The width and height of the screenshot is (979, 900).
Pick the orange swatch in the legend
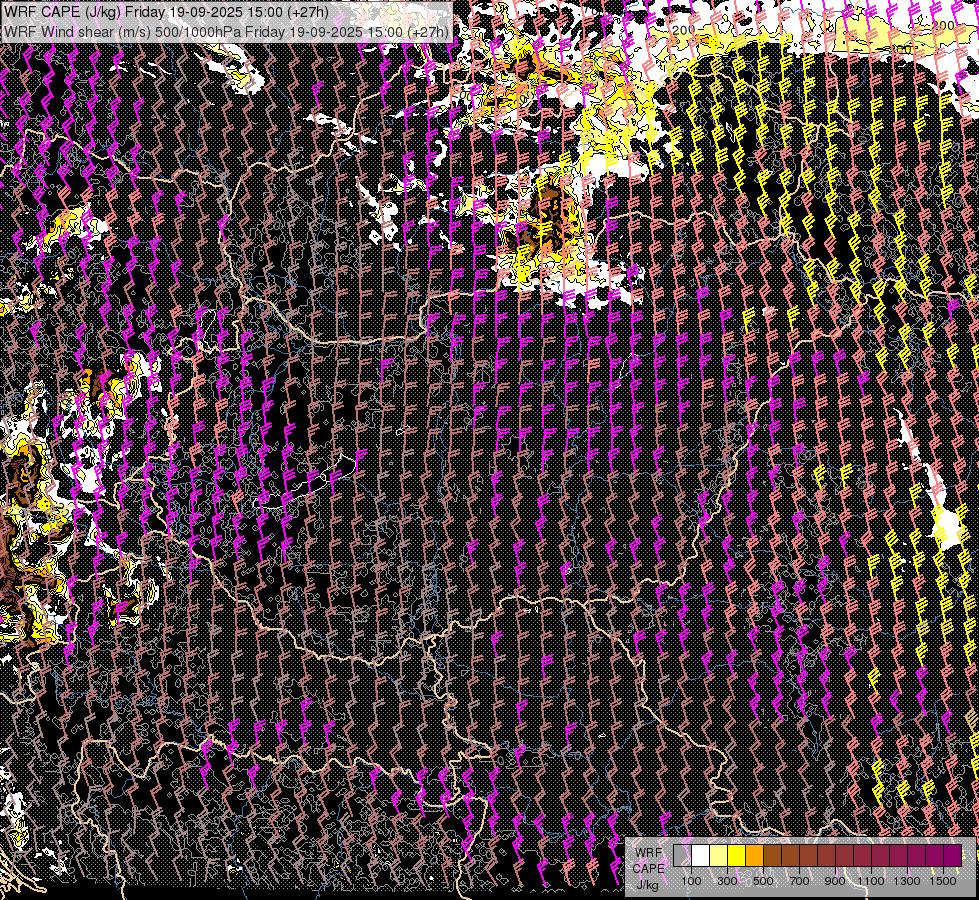coord(754,855)
